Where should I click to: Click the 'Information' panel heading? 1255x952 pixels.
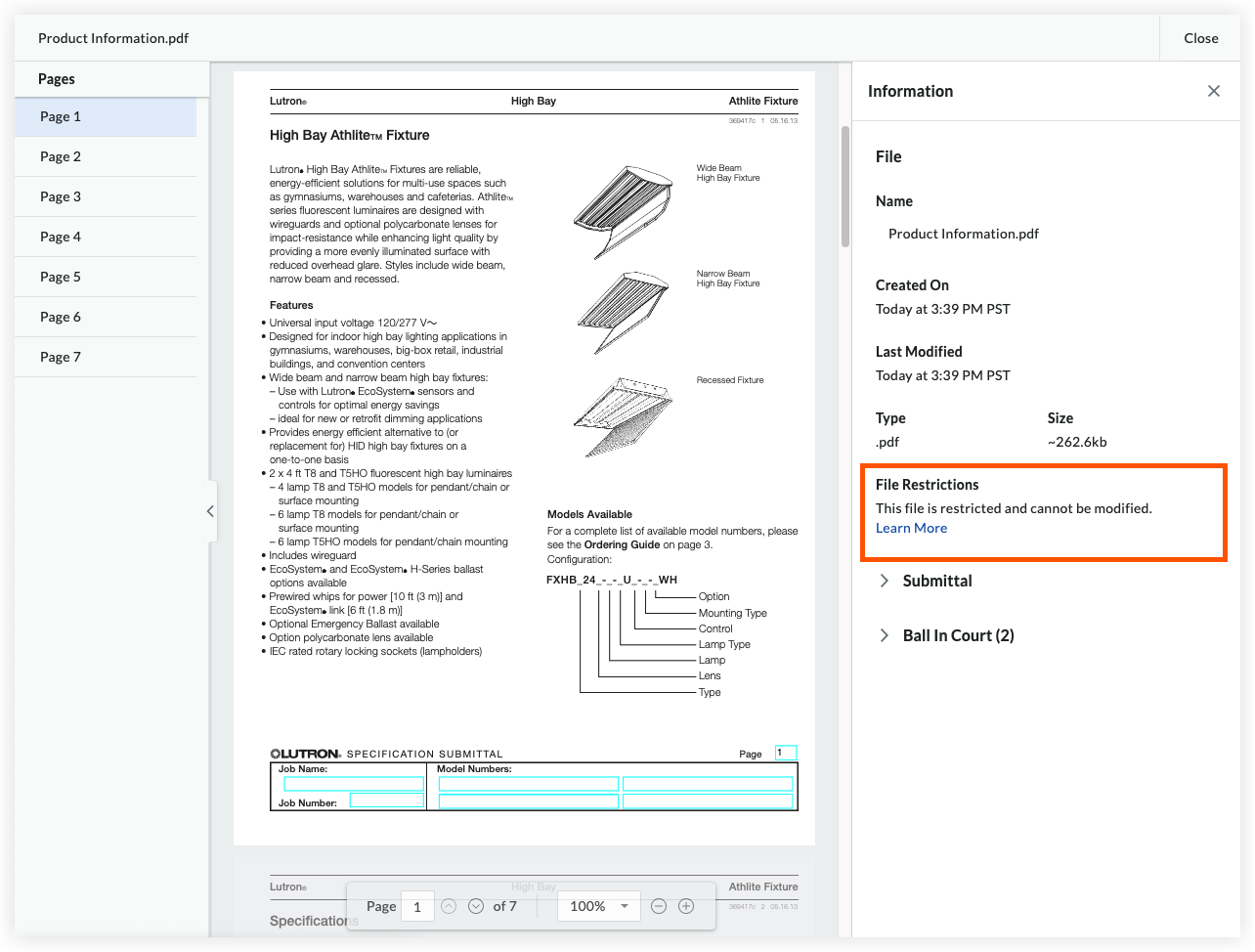(x=910, y=91)
